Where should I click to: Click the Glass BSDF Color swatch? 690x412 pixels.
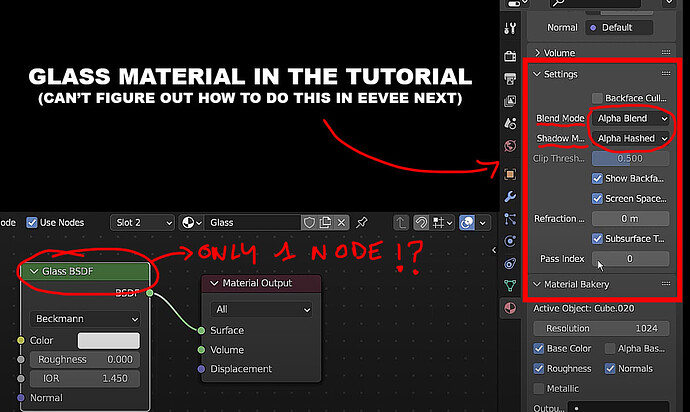[109, 340]
